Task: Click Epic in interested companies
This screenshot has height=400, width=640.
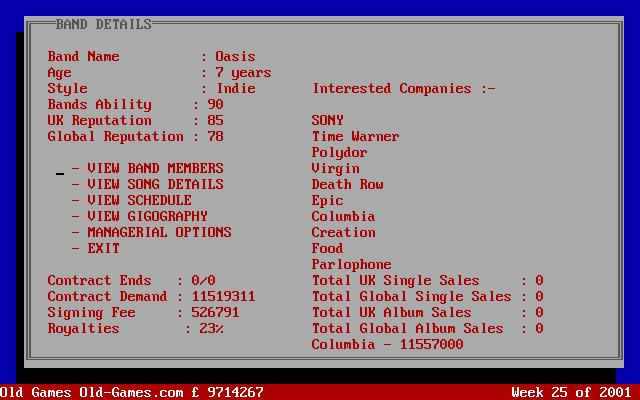Action: pyautogui.click(x=327, y=200)
